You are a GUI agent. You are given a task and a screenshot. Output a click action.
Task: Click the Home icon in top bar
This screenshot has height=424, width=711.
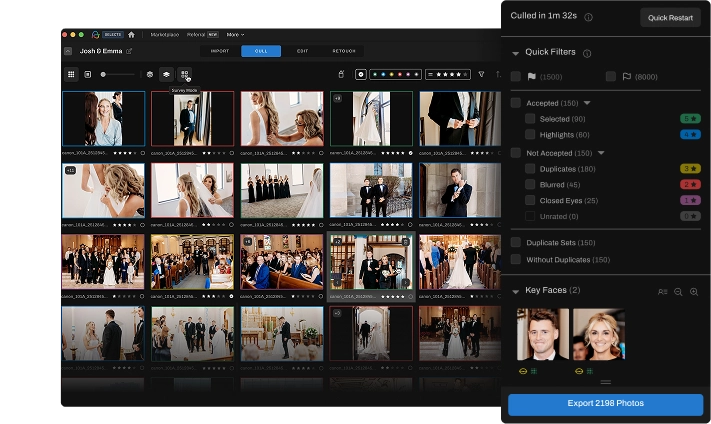pos(131,34)
